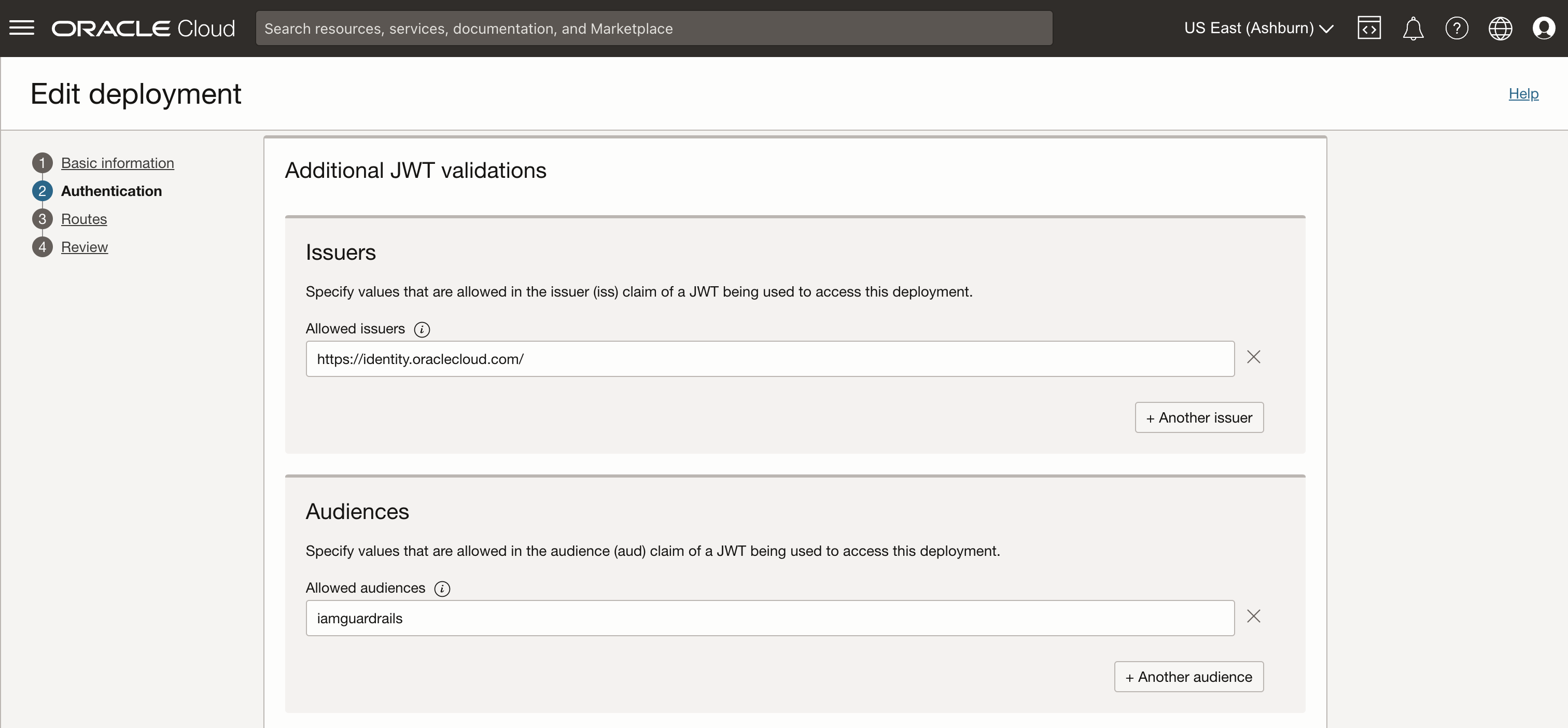
Task: Open the Help link
Action: pos(1523,93)
